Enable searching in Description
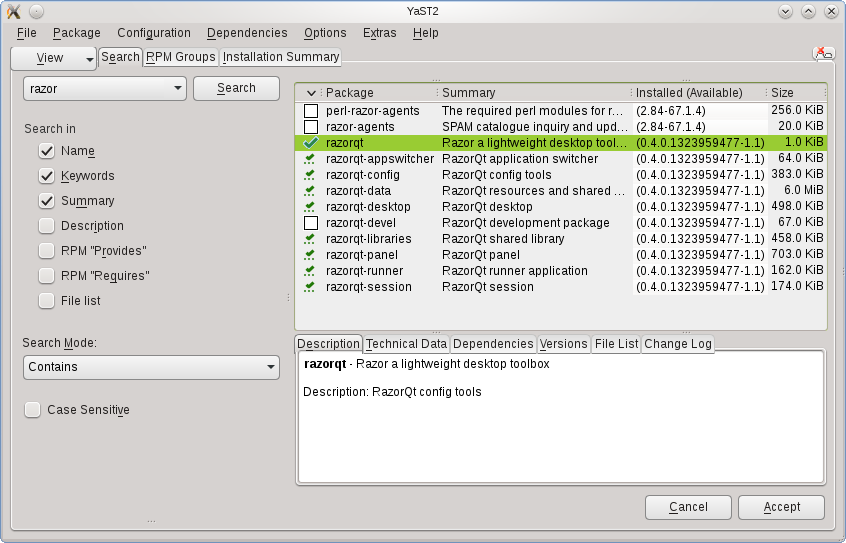 [x=47, y=226]
